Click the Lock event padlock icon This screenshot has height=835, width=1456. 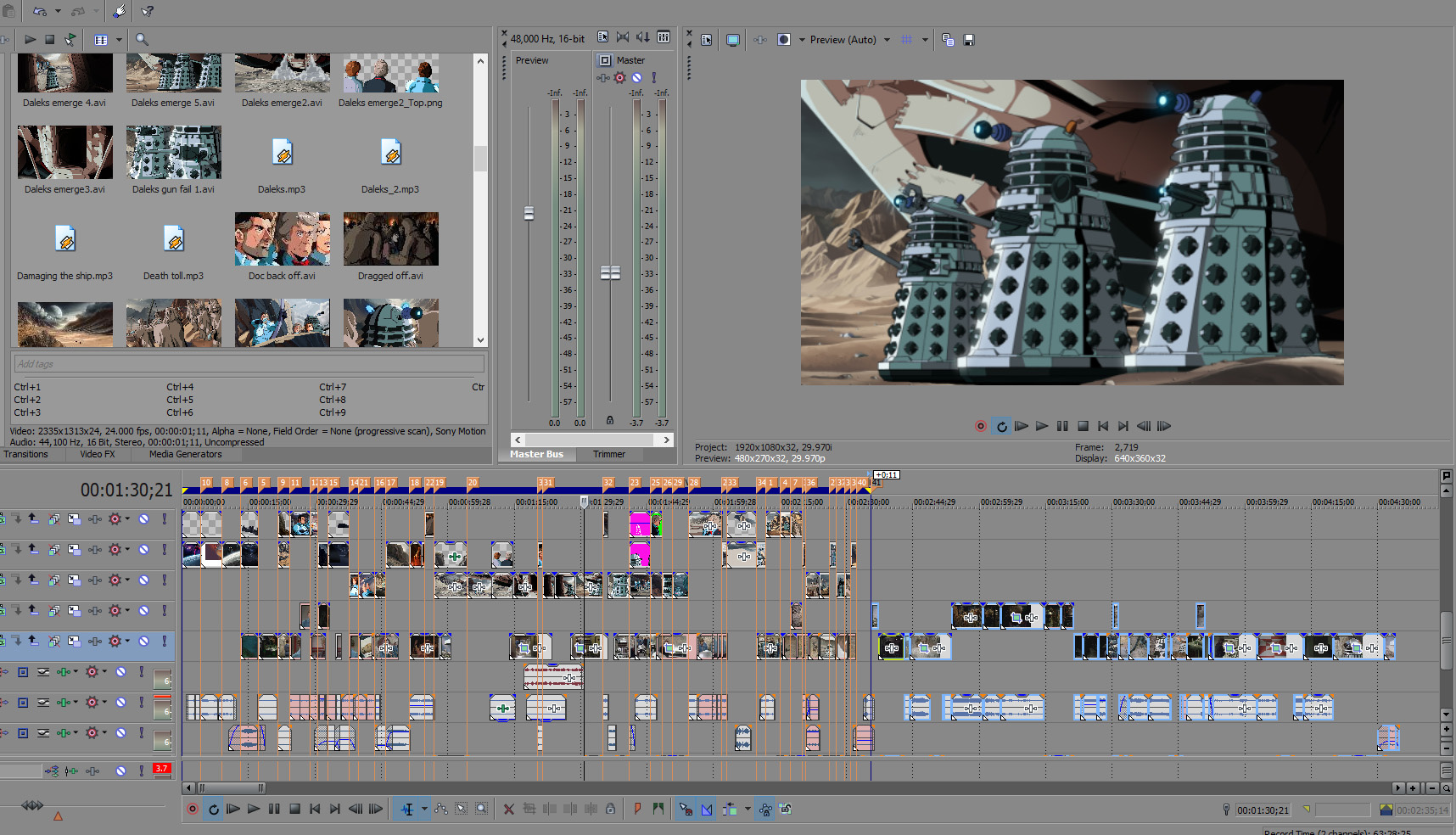click(610, 810)
